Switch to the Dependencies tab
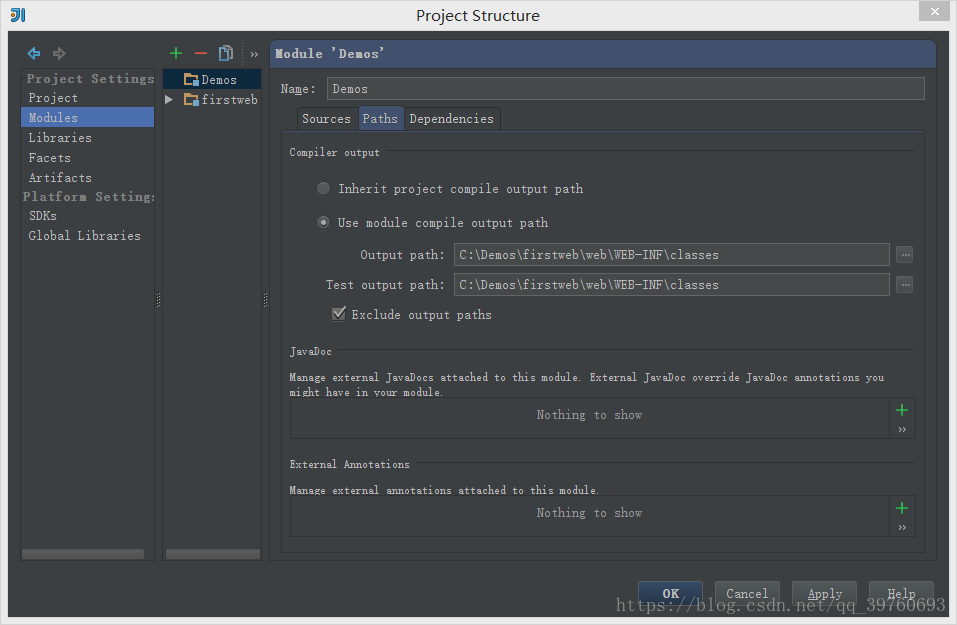This screenshot has width=957, height=625. pos(452,119)
